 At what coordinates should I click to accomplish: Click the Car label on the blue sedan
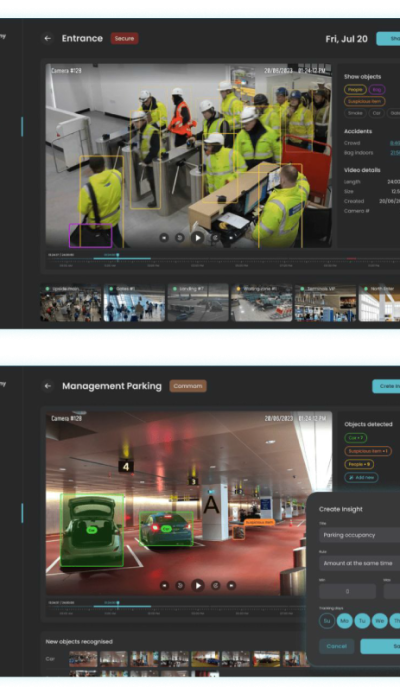pos(166,529)
